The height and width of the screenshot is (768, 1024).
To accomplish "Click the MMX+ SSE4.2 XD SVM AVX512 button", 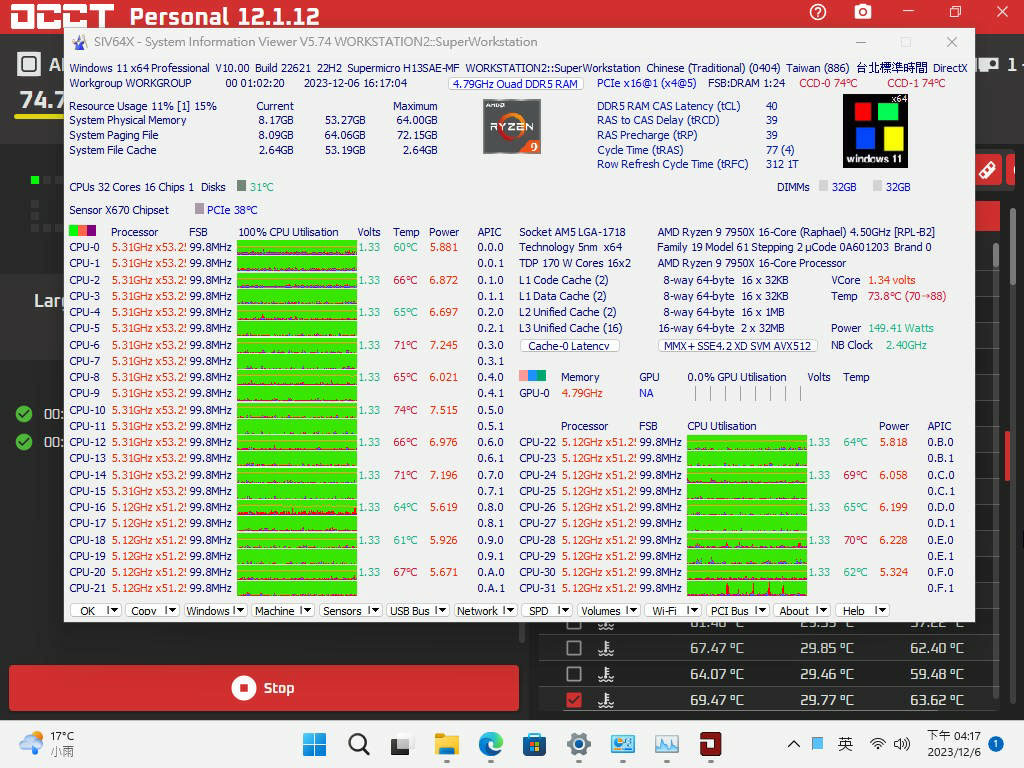I will (x=737, y=345).
